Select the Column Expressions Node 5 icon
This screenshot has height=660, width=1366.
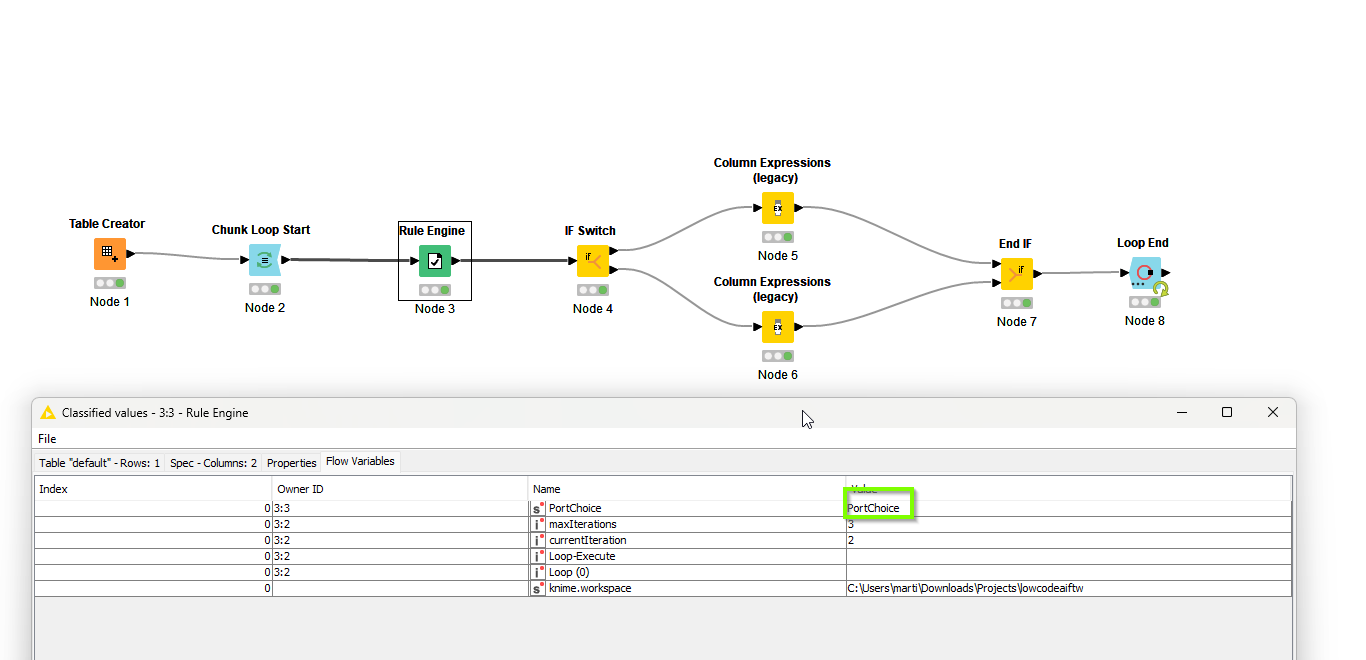777,208
